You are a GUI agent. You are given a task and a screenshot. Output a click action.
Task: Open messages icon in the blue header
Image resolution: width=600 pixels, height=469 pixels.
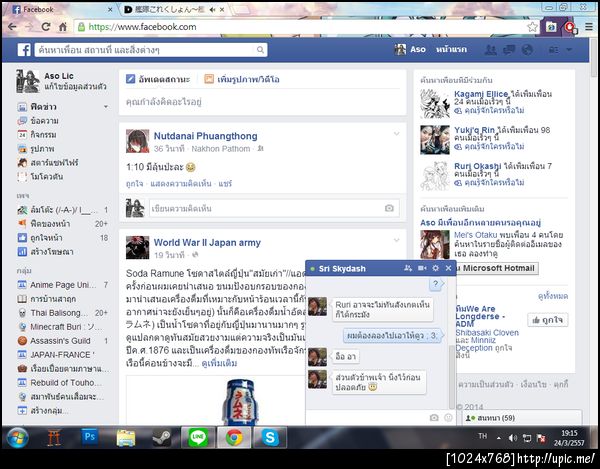(x=509, y=49)
